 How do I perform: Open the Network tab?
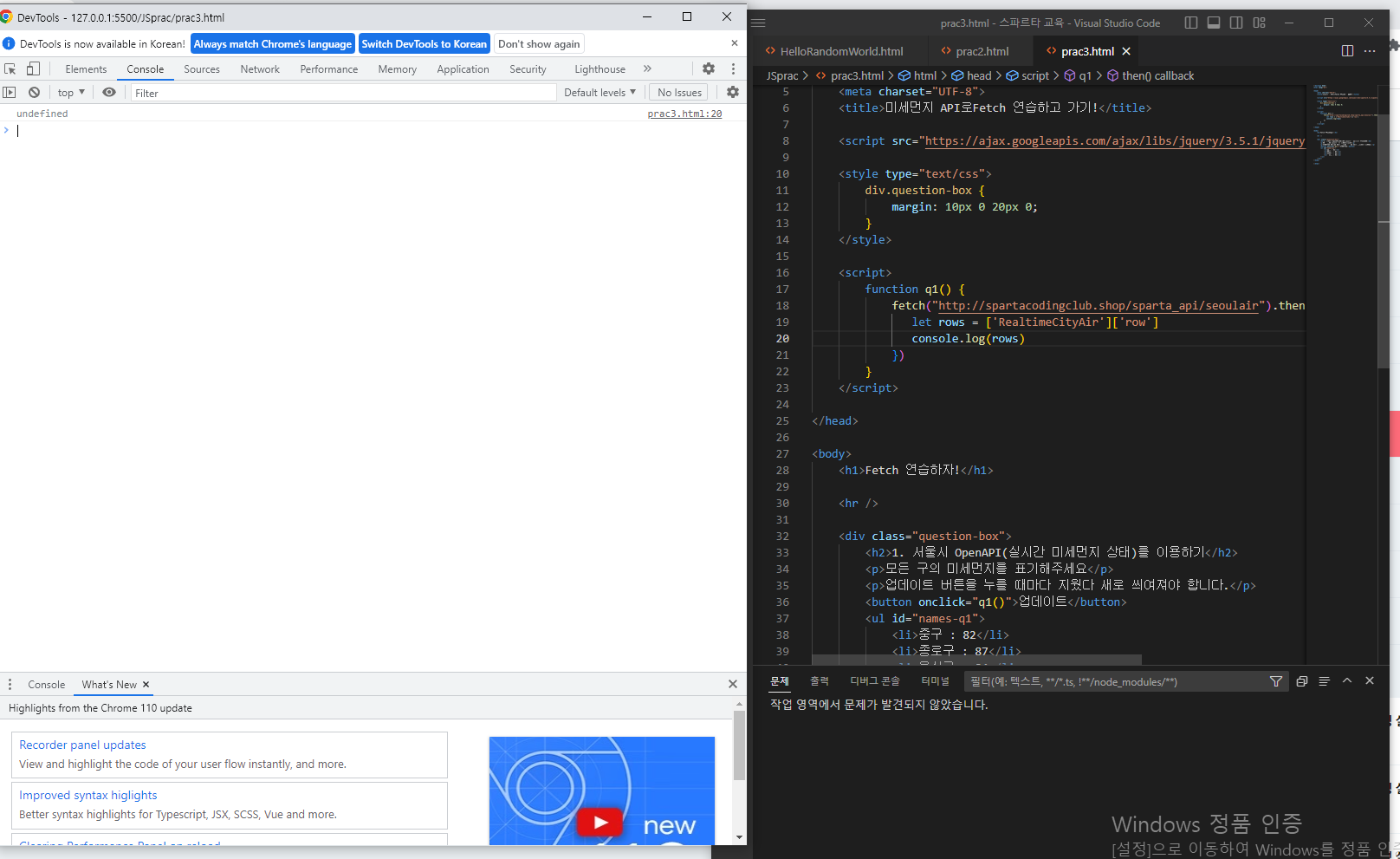[260, 69]
